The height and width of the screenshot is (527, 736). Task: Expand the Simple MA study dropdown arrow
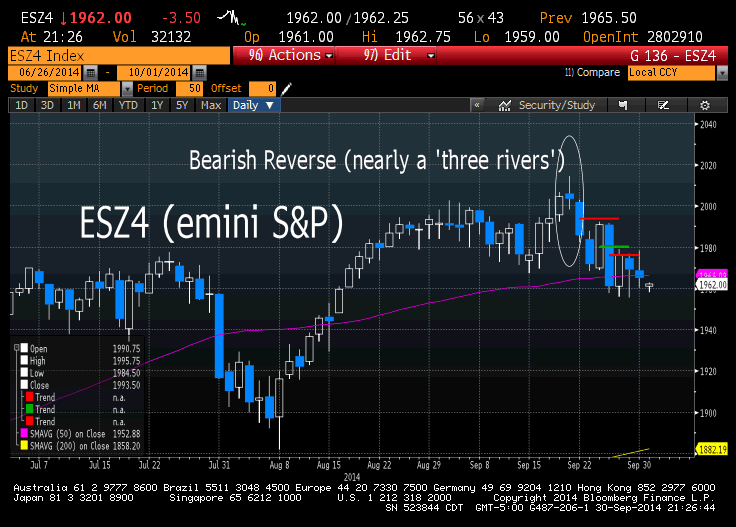127,88
